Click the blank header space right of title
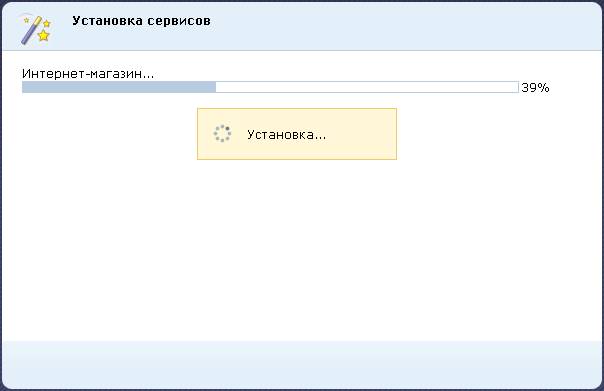This screenshot has height=391, width=604. [x=404, y=21]
